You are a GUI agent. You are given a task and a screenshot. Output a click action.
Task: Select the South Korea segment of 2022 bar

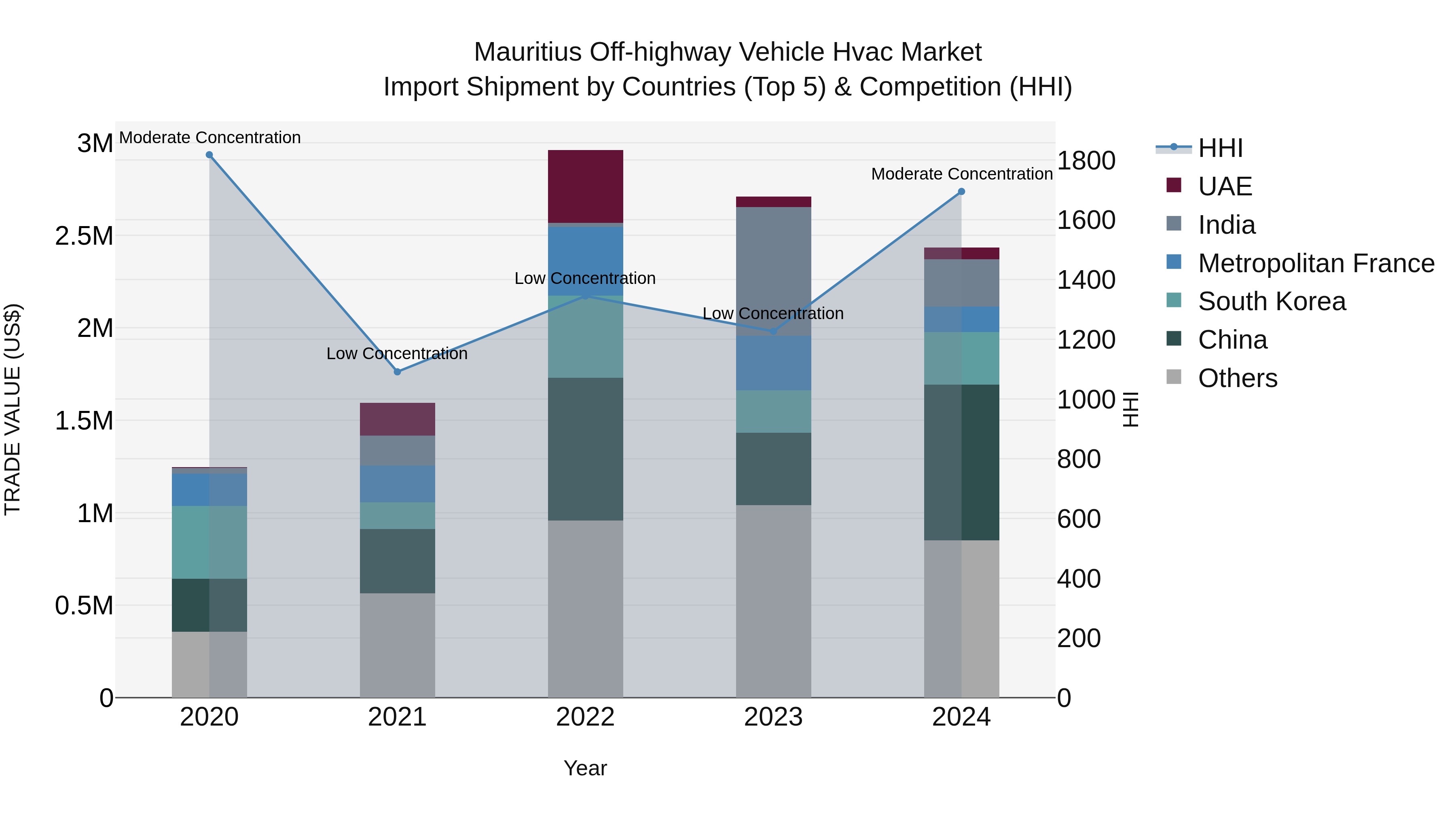point(586,337)
